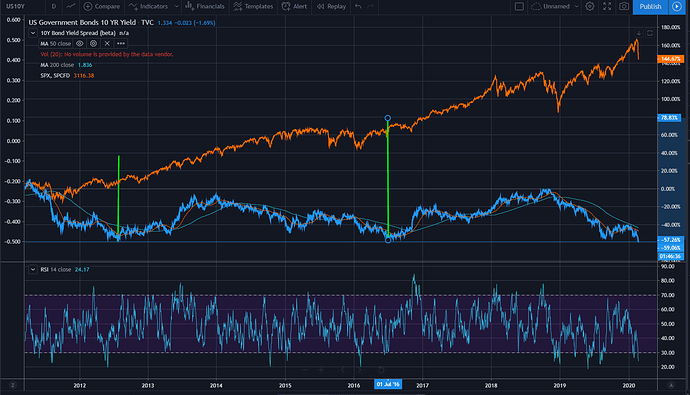
Task: Take a chart snapshot with camera icon
Action: click(x=624, y=6)
